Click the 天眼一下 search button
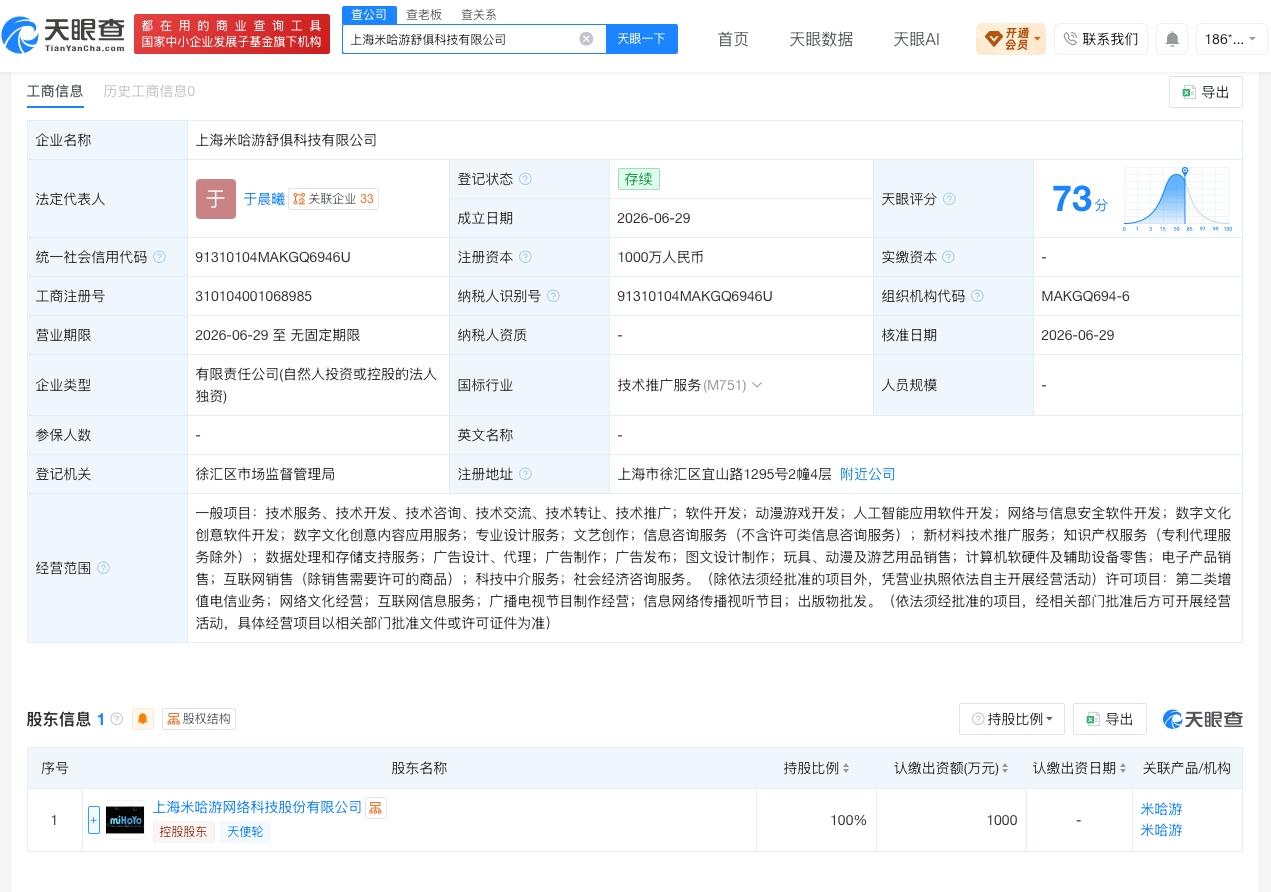 point(642,39)
